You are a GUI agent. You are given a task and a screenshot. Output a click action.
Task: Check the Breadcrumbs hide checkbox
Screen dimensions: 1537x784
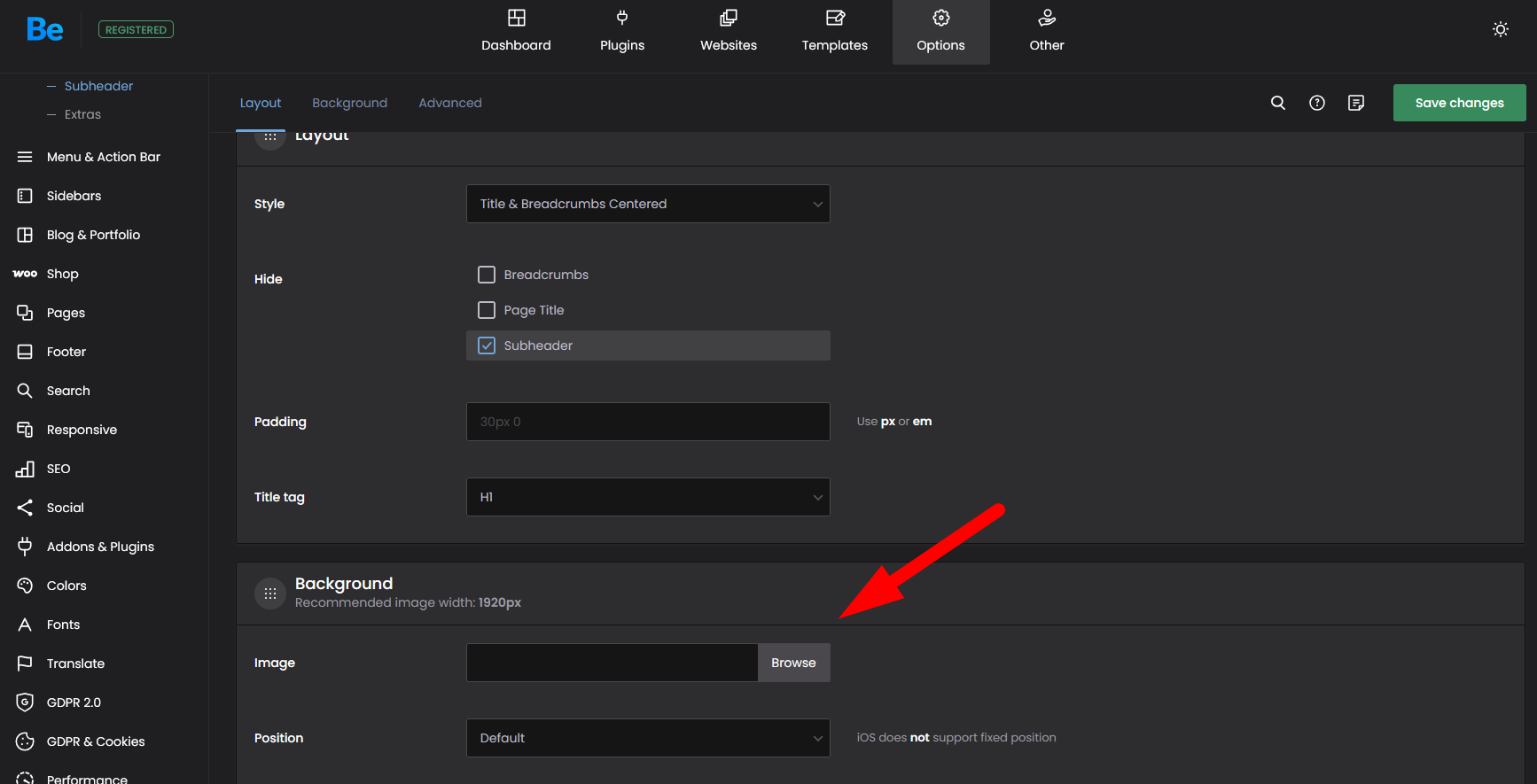(487, 275)
